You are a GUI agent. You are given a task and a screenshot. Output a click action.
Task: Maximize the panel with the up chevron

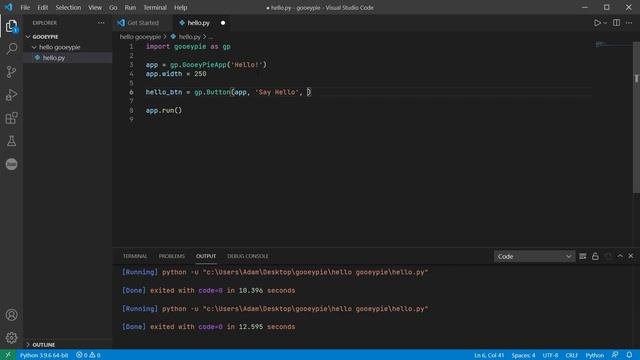click(x=620, y=256)
